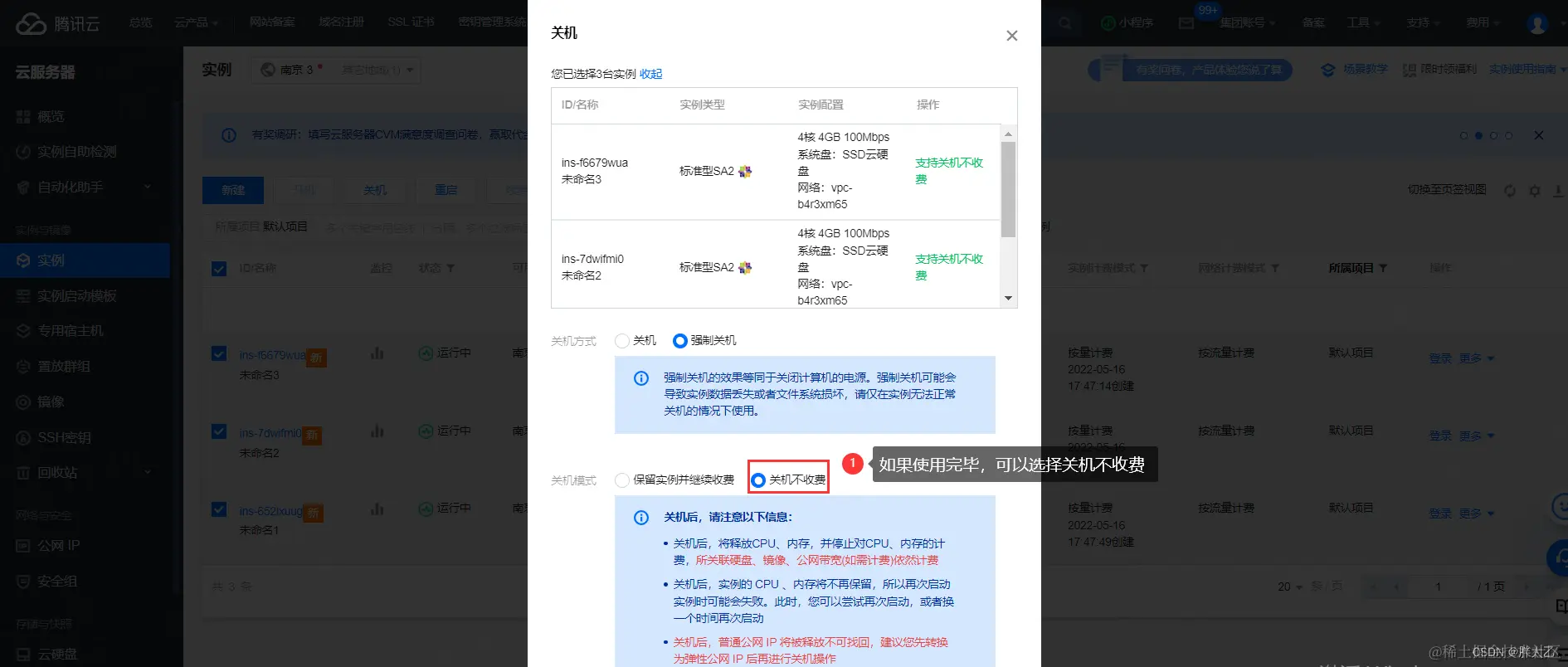1568x667 pixels.
Task: Open the monitoring chart icon for 未命名2
Action: (377, 431)
